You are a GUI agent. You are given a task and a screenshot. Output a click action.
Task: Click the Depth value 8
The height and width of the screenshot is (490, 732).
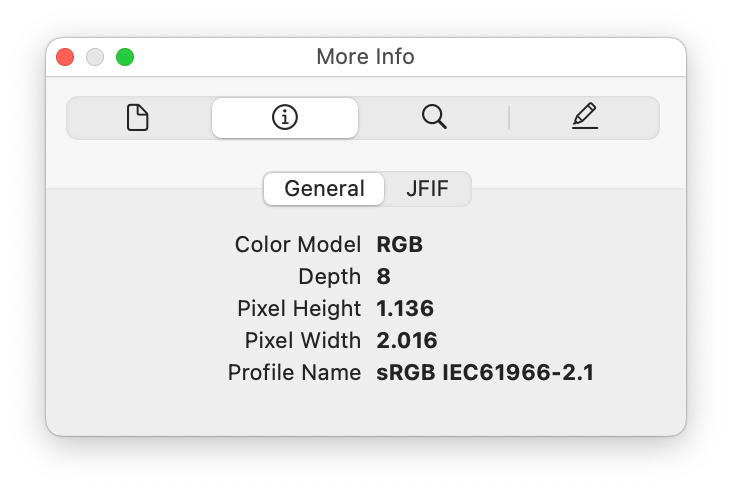coord(383,276)
